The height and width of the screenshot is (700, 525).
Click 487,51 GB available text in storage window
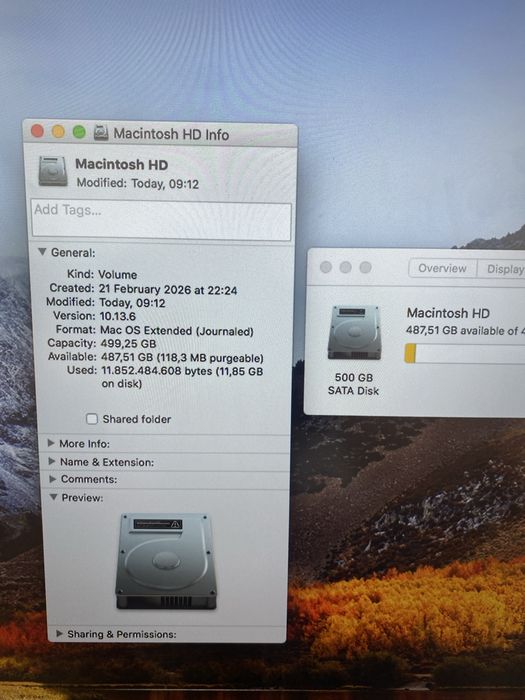click(x=464, y=330)
